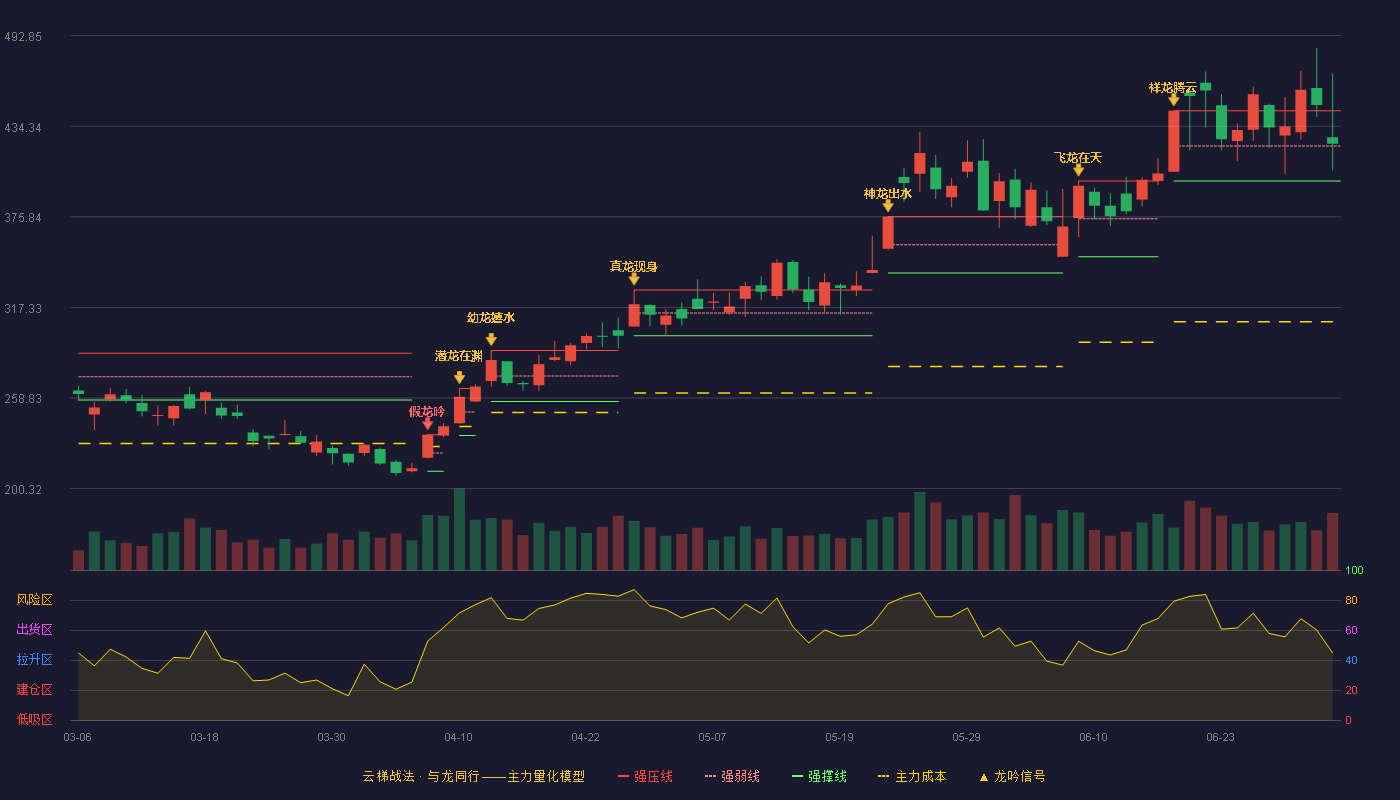Select the 祥龙腾云 arrow marker
1400x800 pixels.
1173,100
